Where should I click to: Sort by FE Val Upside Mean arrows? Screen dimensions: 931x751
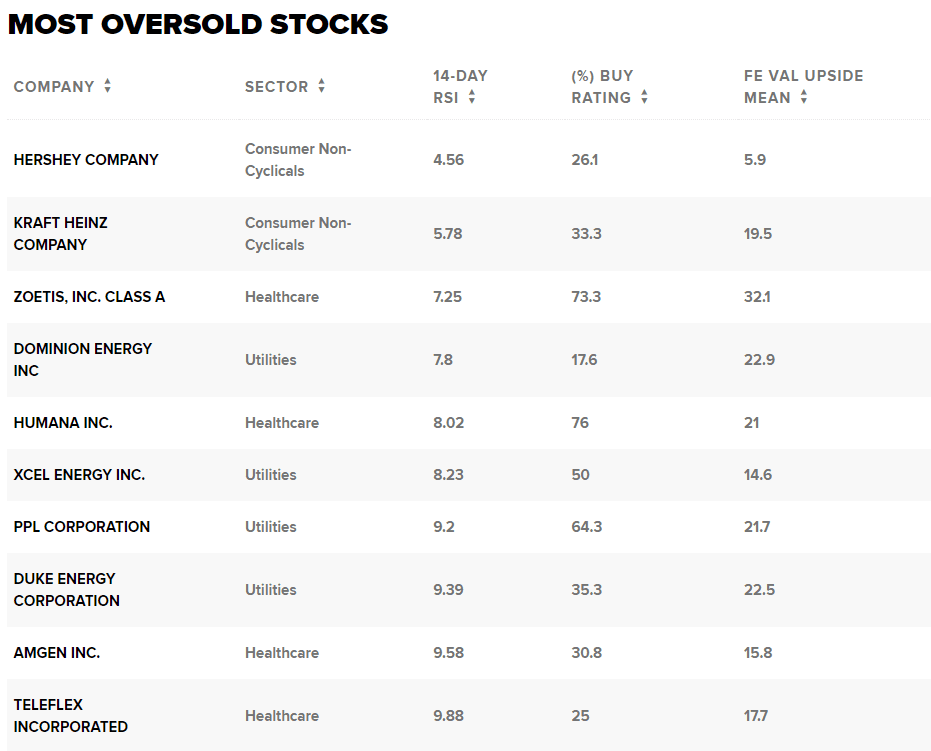(804, 98)
